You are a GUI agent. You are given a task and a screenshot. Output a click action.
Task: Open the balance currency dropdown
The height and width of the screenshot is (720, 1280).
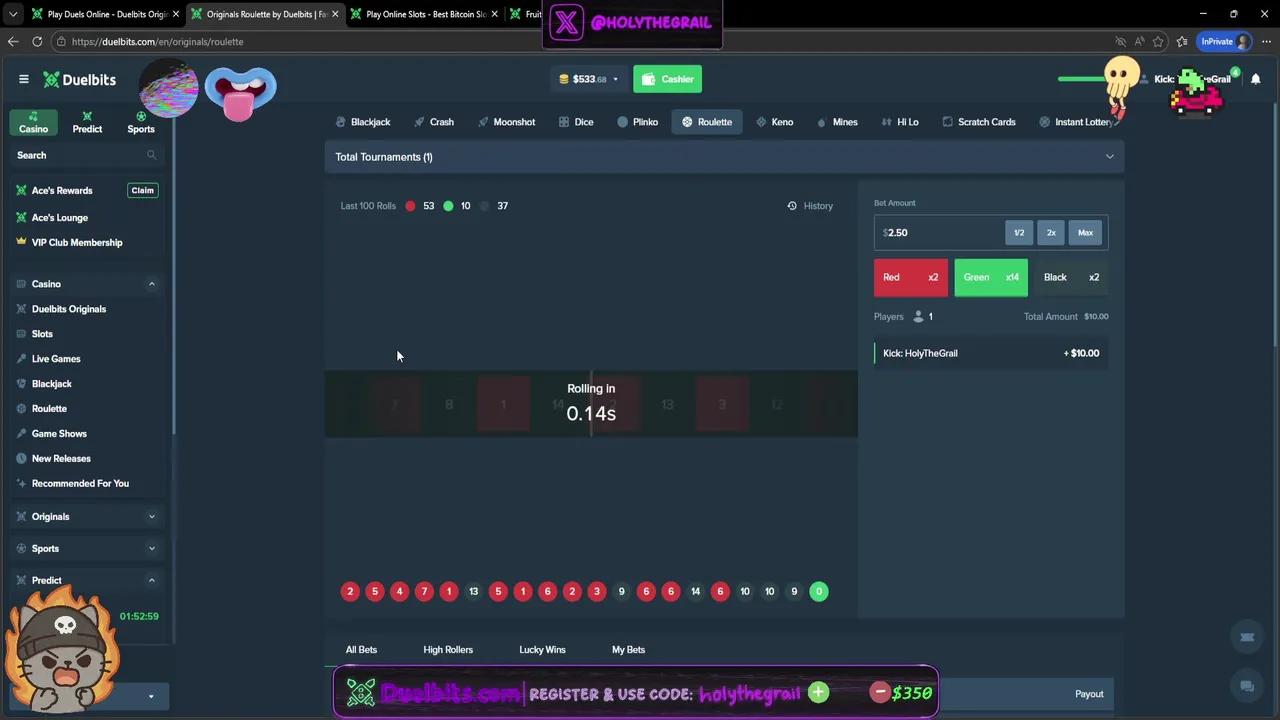point(615,80)
